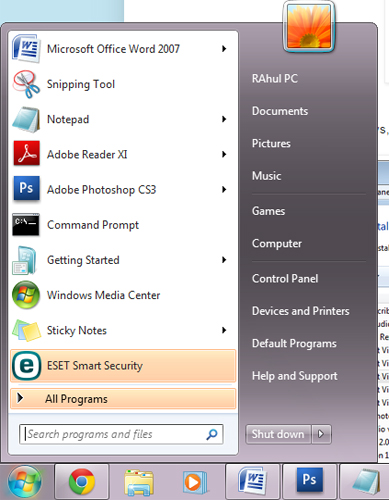Click Command Prompt text label
This screenshot has height=500, width=389.
point(93,225)
